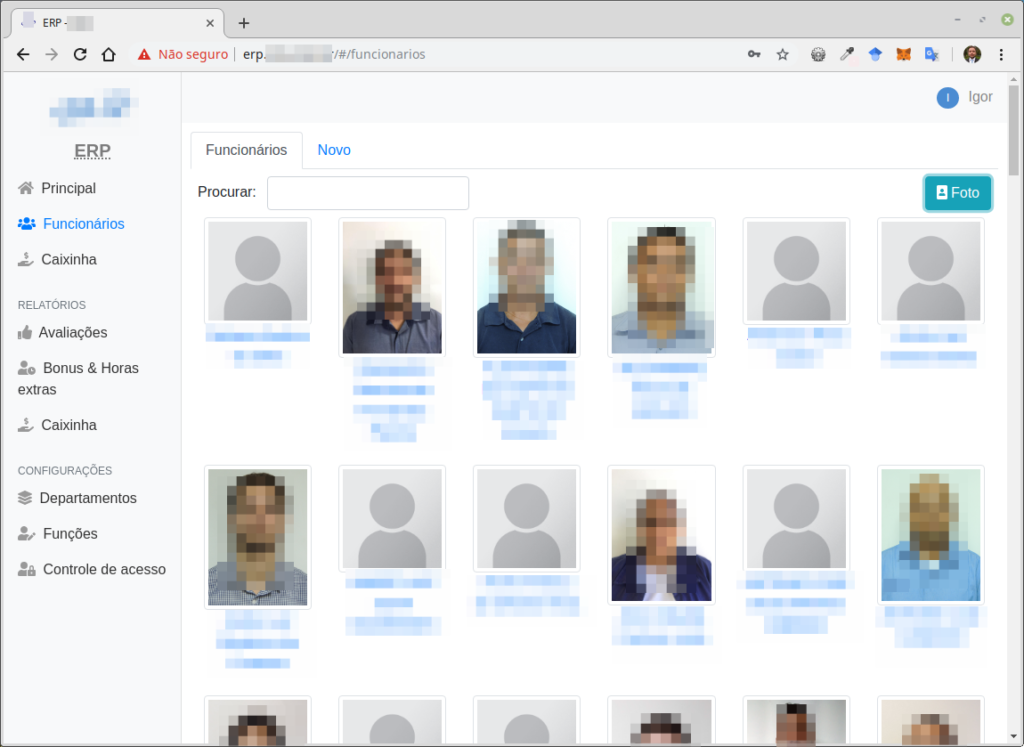Click the browser home icon

[109, 54]
